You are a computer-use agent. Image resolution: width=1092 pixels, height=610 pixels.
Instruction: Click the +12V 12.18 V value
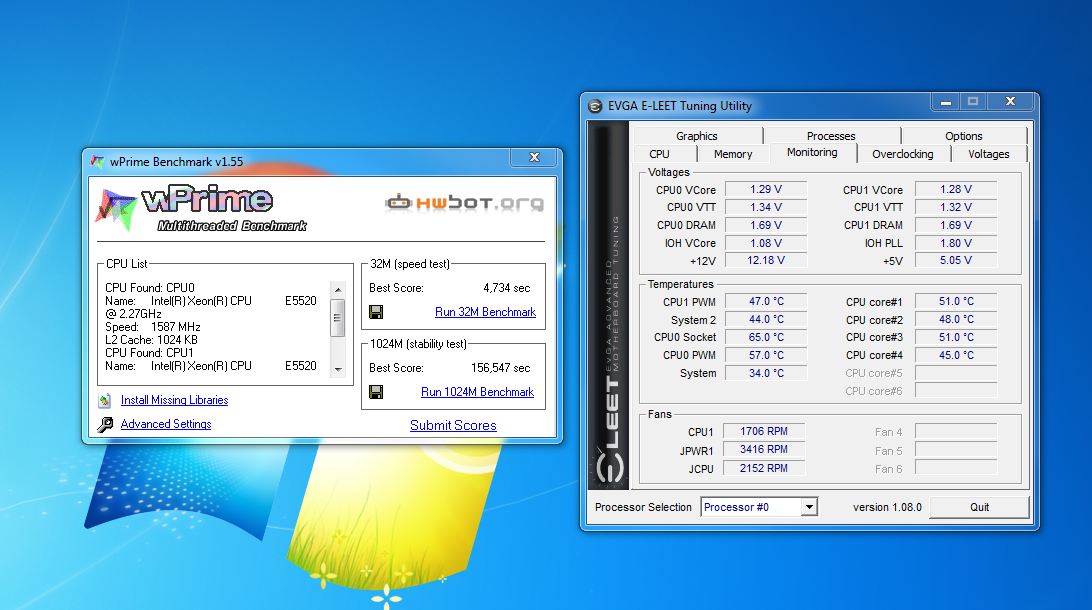(765, 260)
